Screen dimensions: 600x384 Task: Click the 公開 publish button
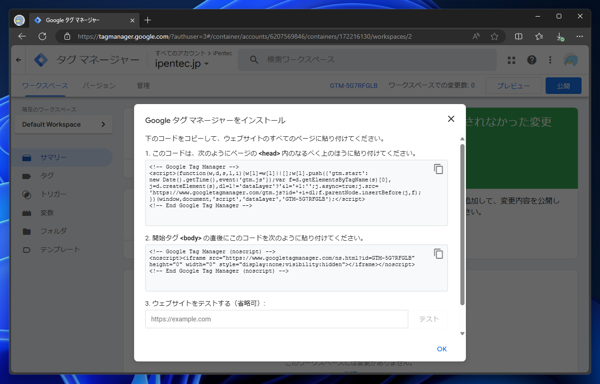pyautogui.click(x=563, y=86)
